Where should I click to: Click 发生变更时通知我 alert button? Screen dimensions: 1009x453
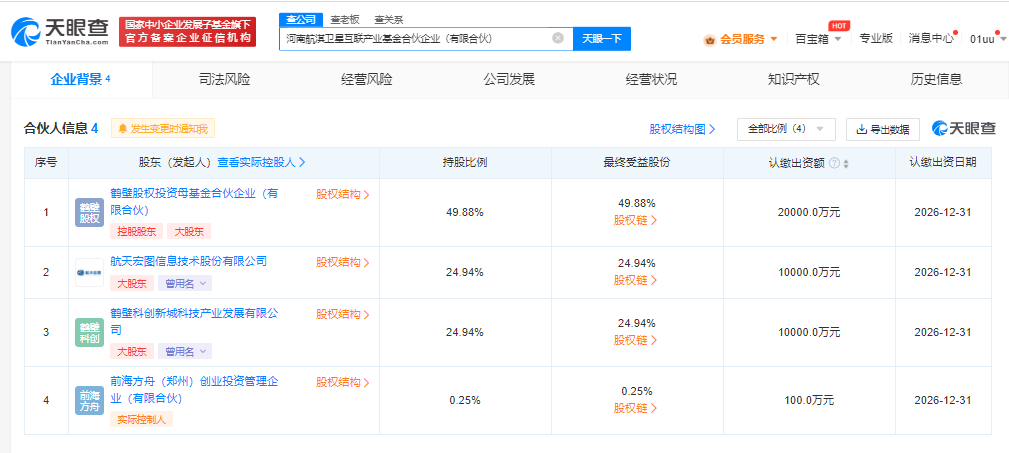pyautogui.click(x=163, y=129)
